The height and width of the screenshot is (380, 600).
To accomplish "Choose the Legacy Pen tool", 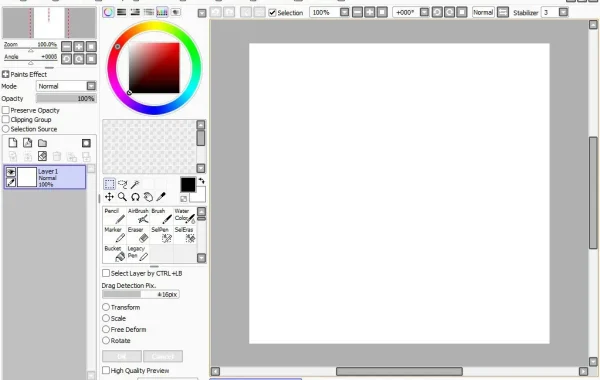I will click(138, 253).
